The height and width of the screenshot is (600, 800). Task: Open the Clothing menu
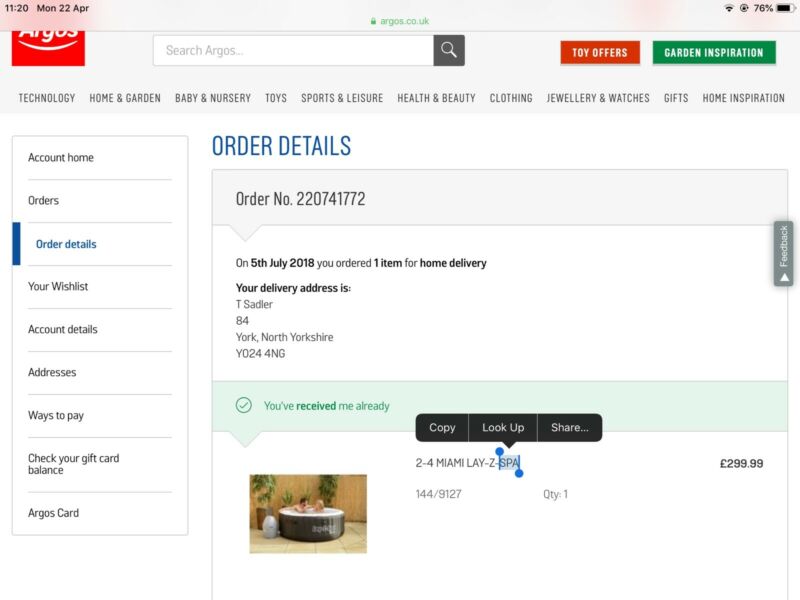coord(511,98)
